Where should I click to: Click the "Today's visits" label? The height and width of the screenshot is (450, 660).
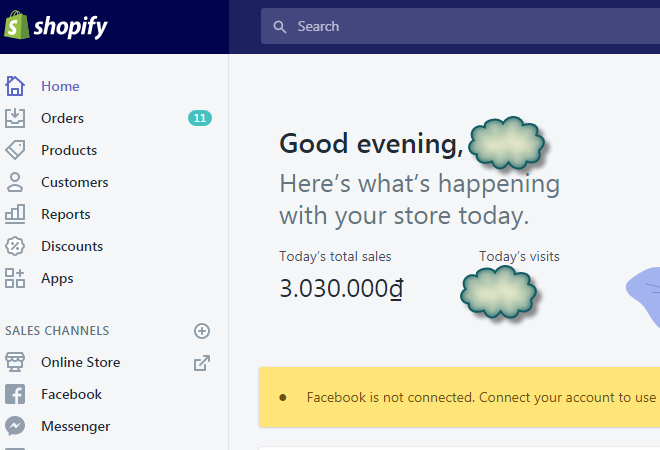click(519, 256)
